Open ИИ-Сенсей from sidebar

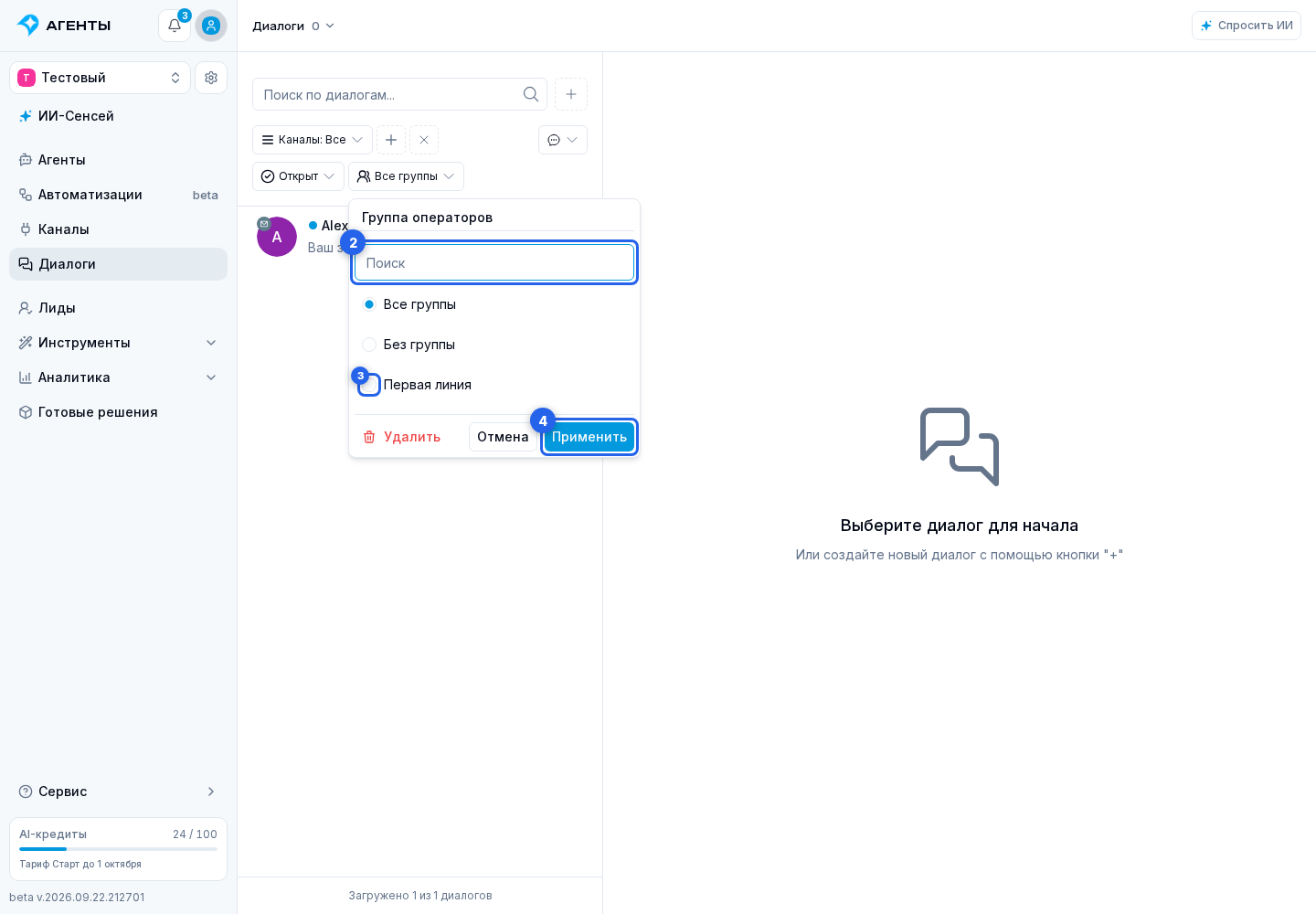(x=118, y=116)
